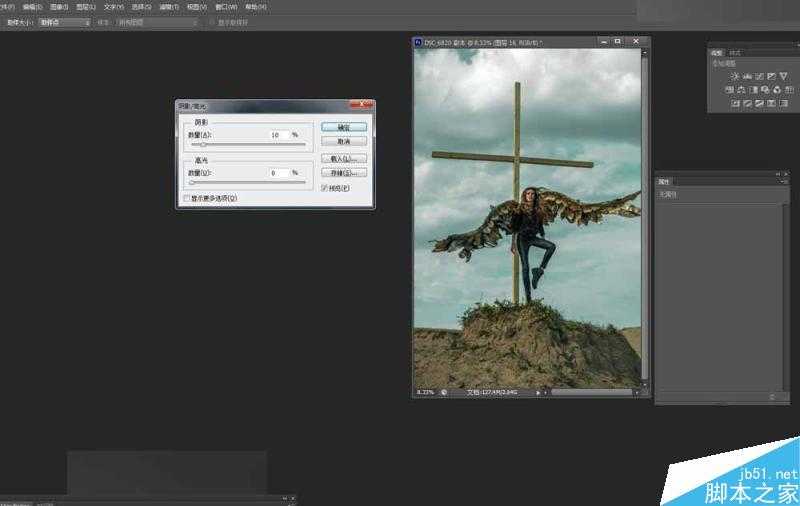Open the 图像 menu in menu bar
Screen dimensions: 800x506
pyautogui.click(x=58, y=6)
